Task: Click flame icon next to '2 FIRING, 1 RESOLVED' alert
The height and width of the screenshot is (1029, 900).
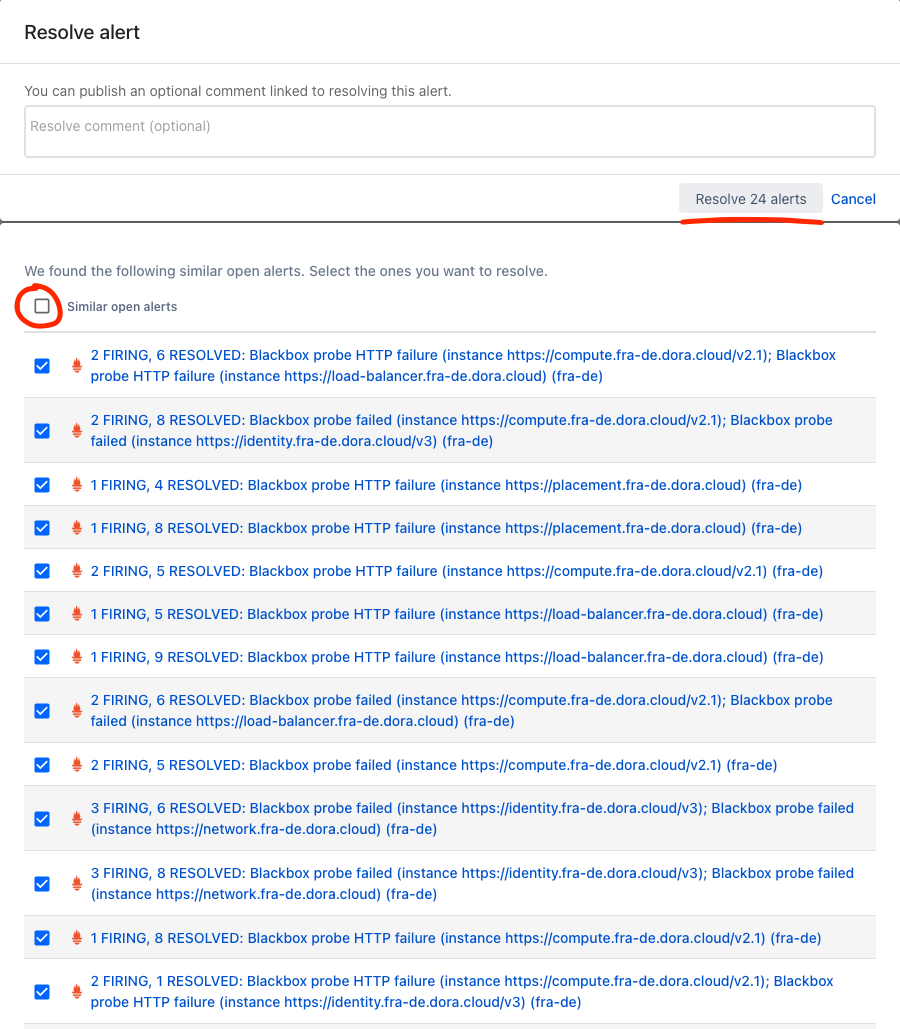Action: [x=77, y=992]
